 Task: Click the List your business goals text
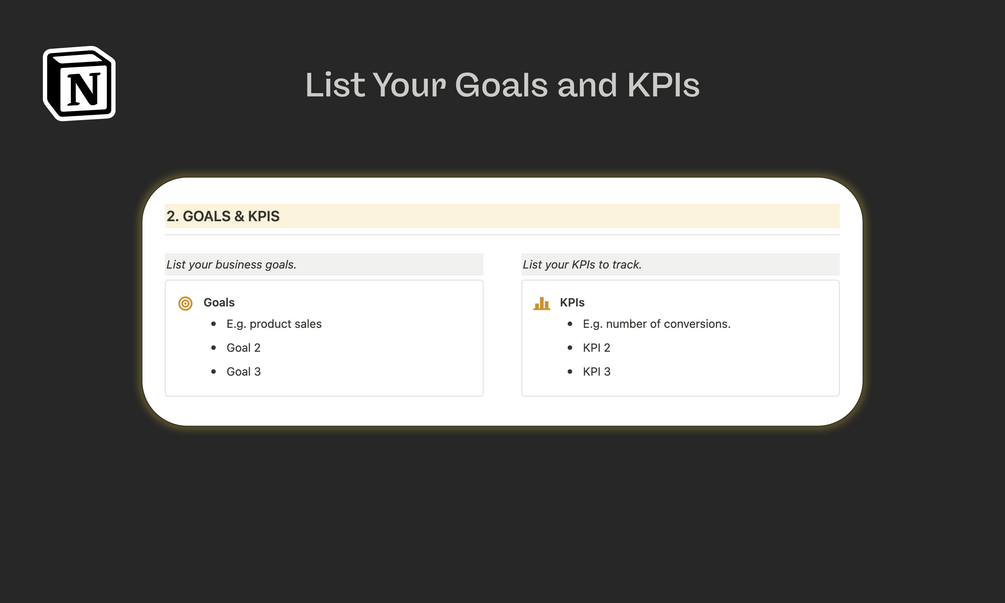(x=231, y=265)
